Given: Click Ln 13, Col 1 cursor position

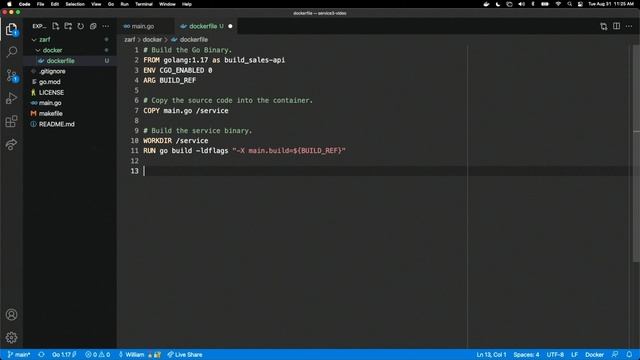Looking at the screenshot, I should tap(491, 355).
